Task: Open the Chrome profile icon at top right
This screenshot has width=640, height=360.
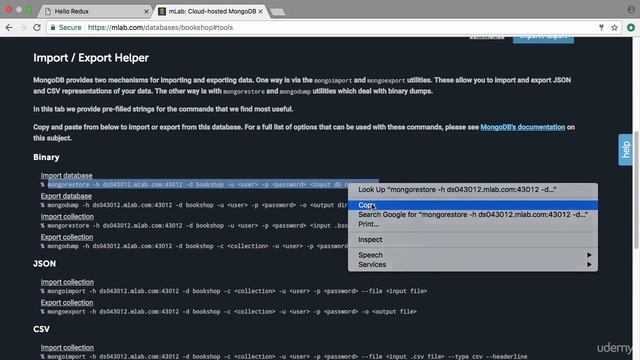Action: (x=631, y=9)
